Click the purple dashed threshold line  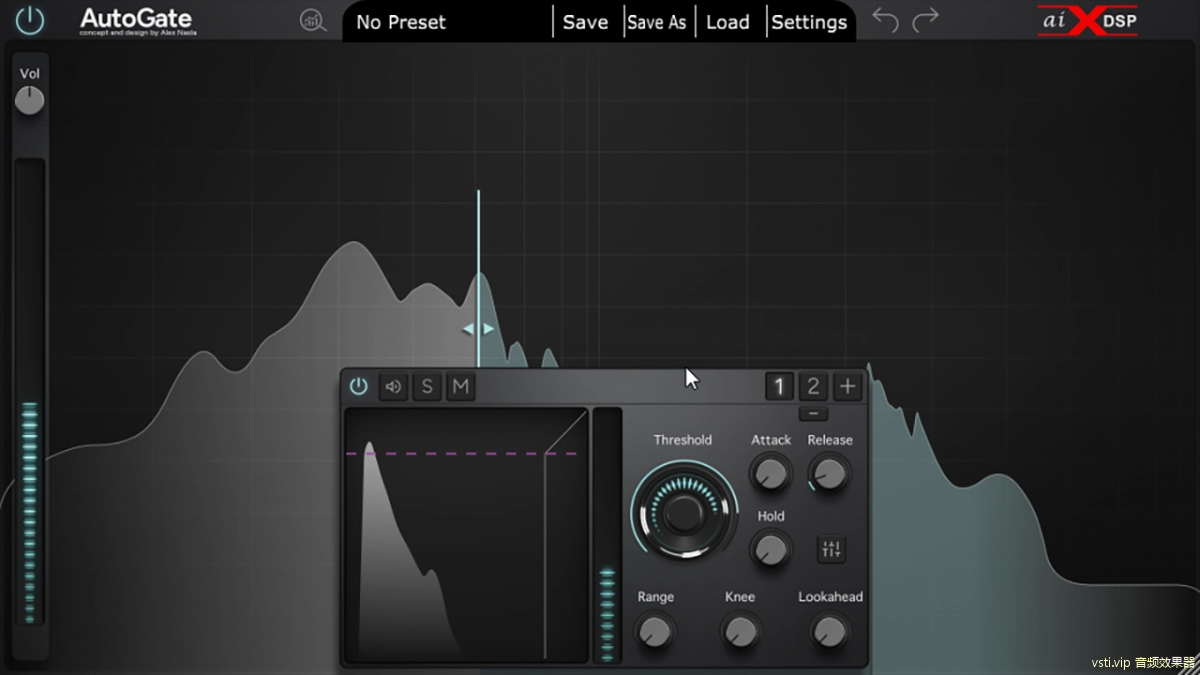[x=462, y=454]
